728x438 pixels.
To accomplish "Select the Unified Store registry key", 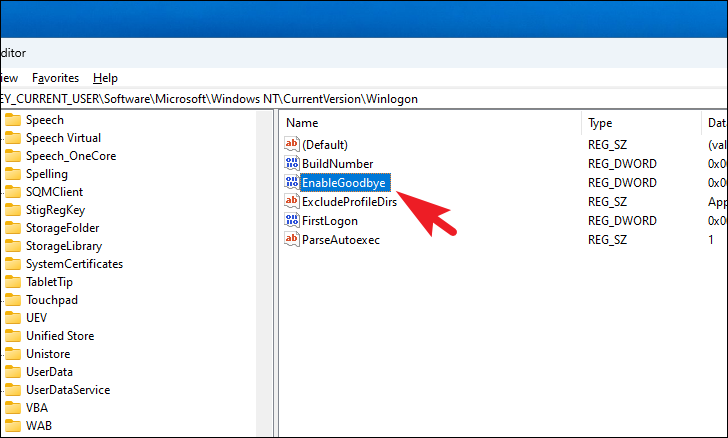I will [x=60, y=336].
